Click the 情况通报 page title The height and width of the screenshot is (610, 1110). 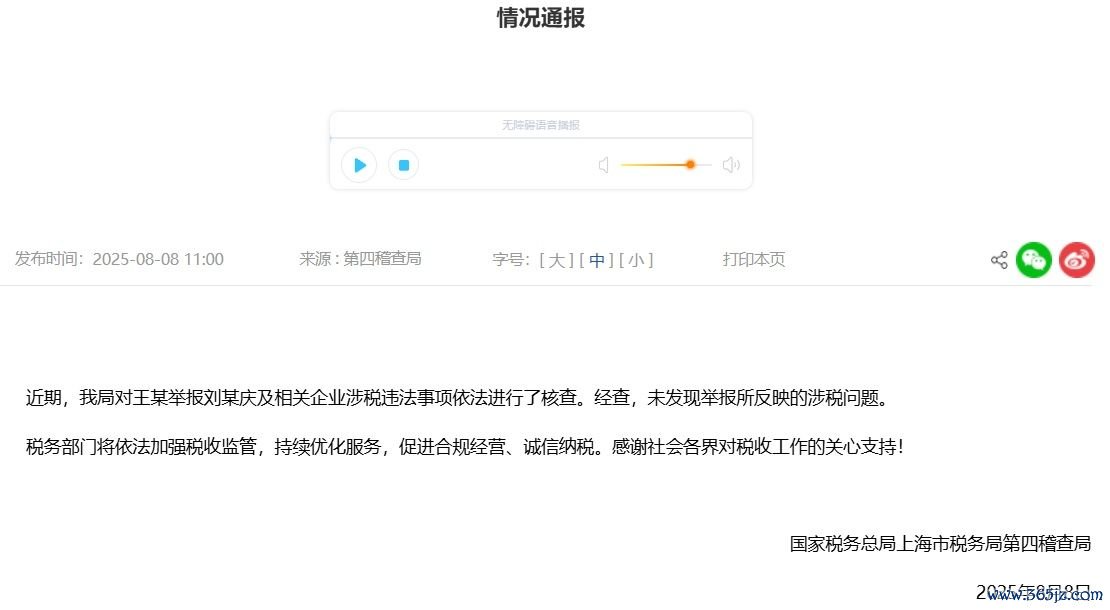541,18
